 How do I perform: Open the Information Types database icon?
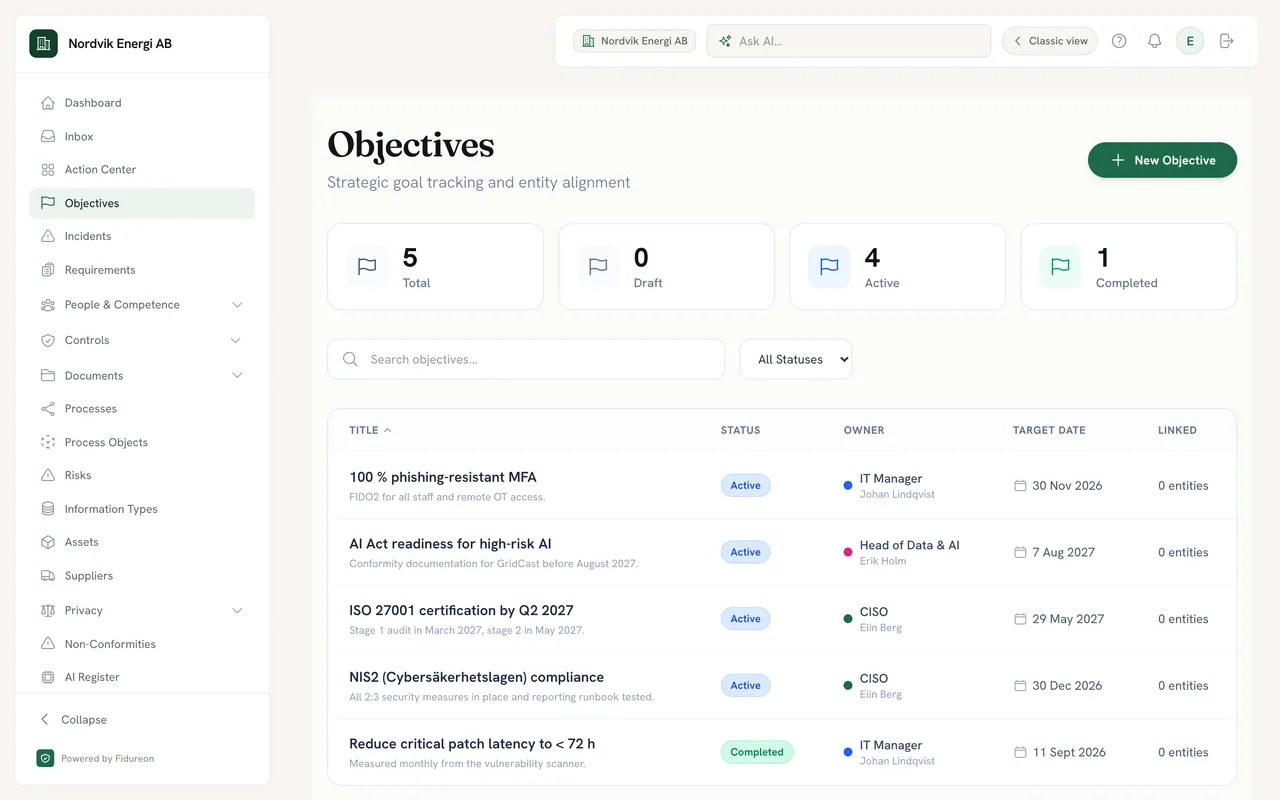click(47, 509)
